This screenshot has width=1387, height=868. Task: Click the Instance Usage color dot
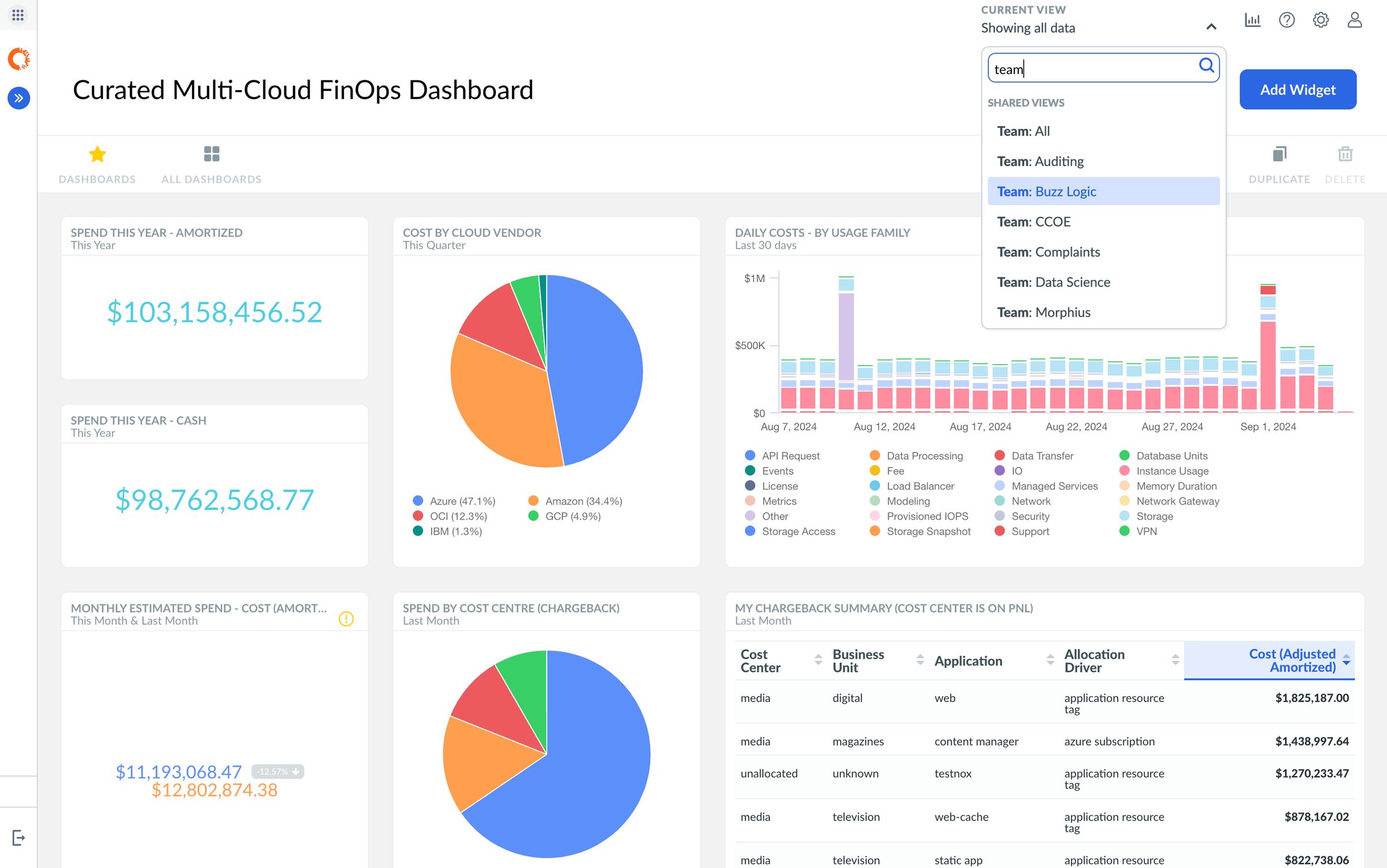click(1123, 470)
